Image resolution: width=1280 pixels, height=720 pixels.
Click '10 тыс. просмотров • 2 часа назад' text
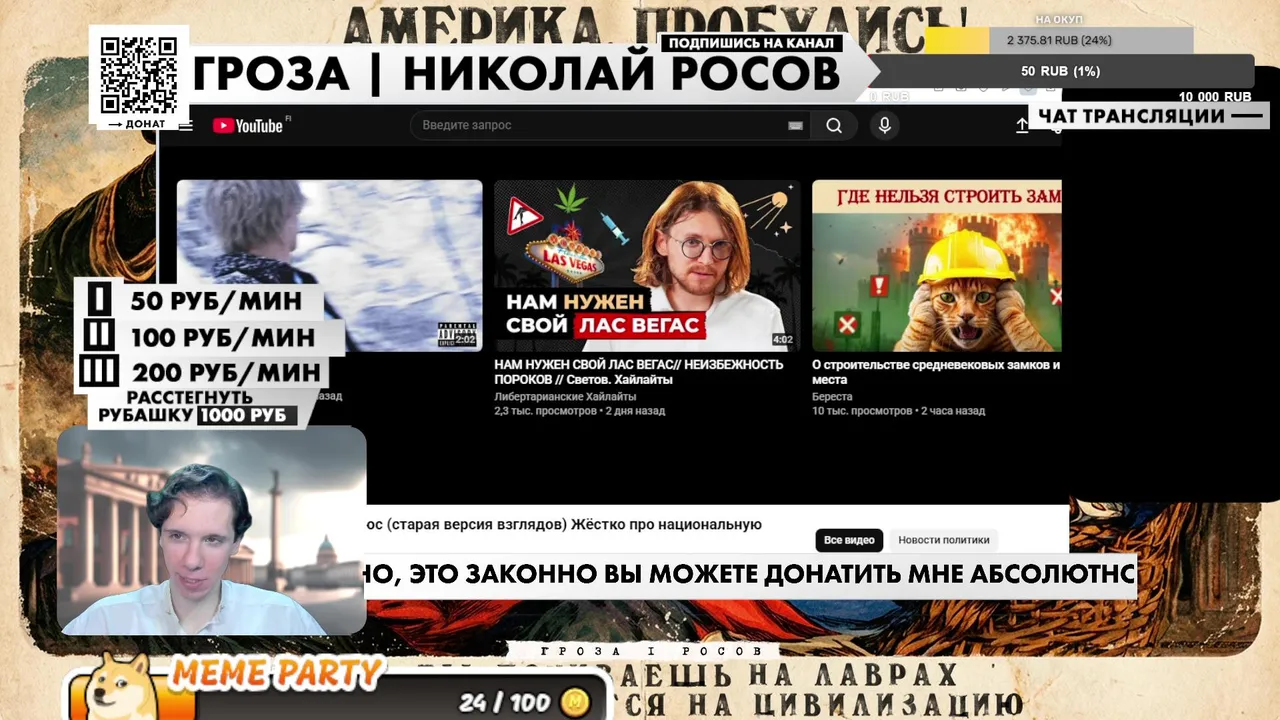click(x=898, y=411)
